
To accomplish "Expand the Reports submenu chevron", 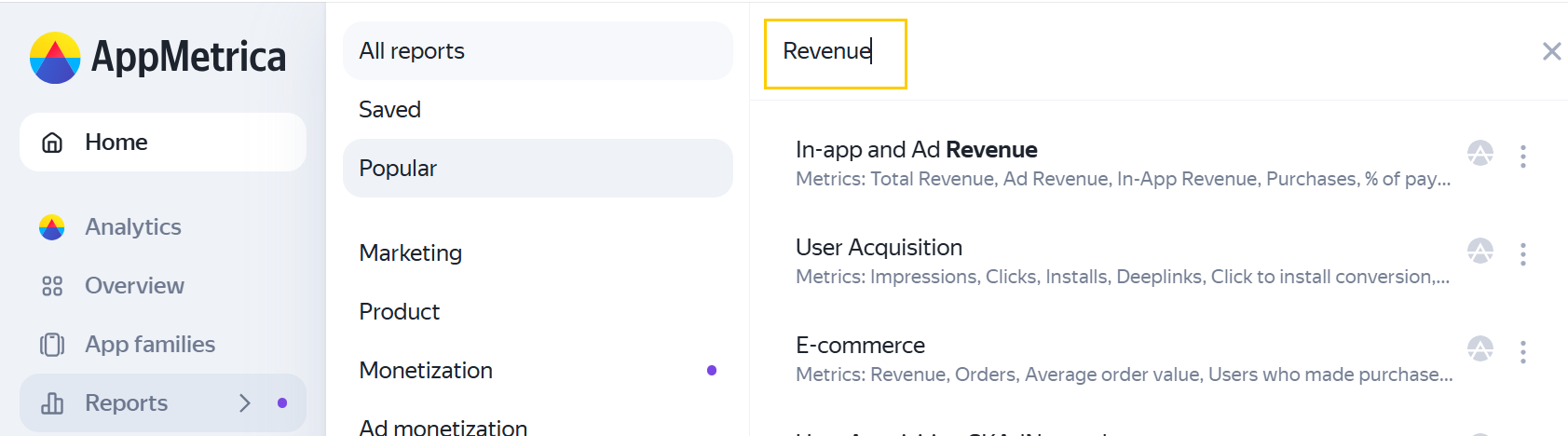I will click(245, 402).
